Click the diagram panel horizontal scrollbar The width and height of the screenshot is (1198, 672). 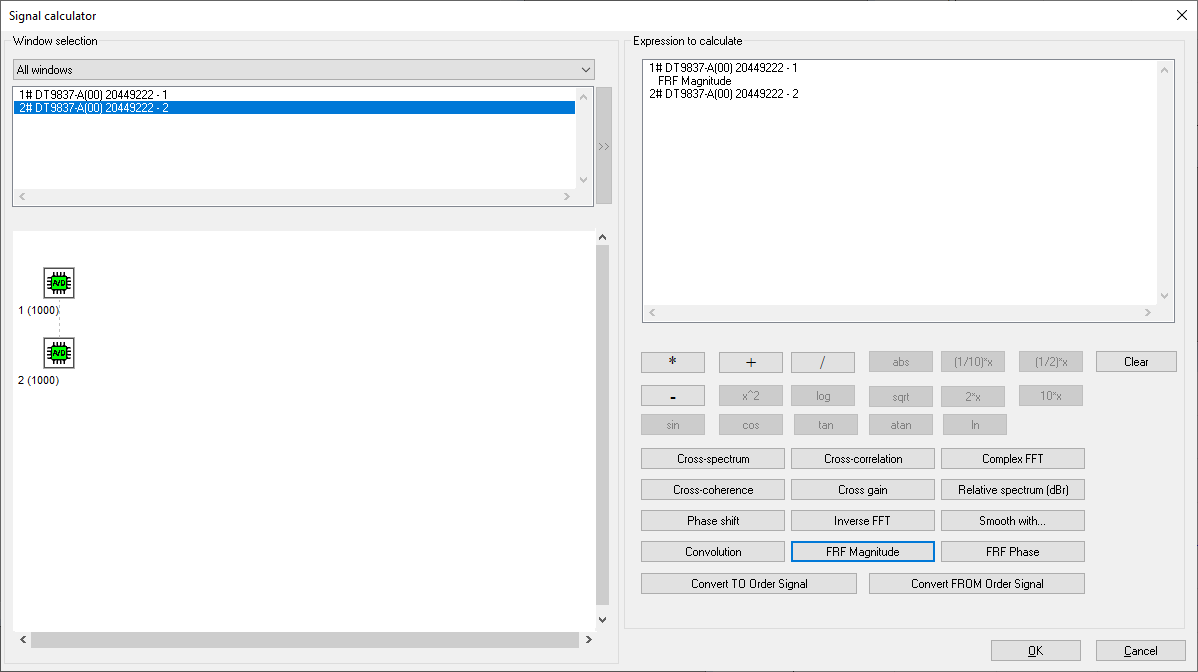(x=304, y=640)
